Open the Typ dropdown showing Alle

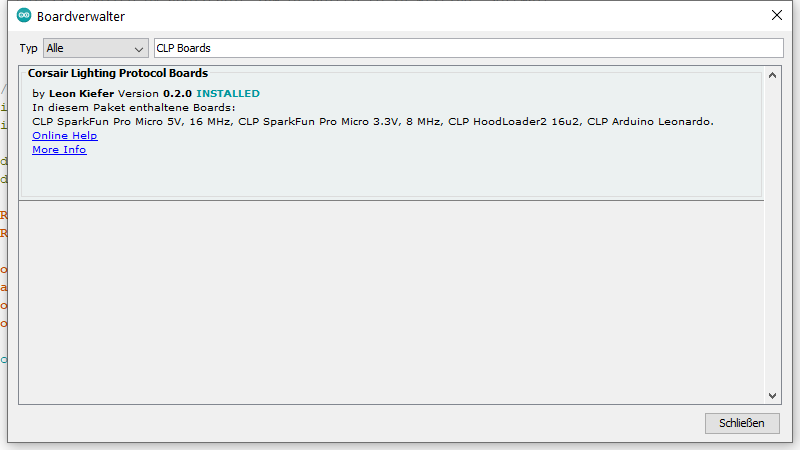(95, 48)
